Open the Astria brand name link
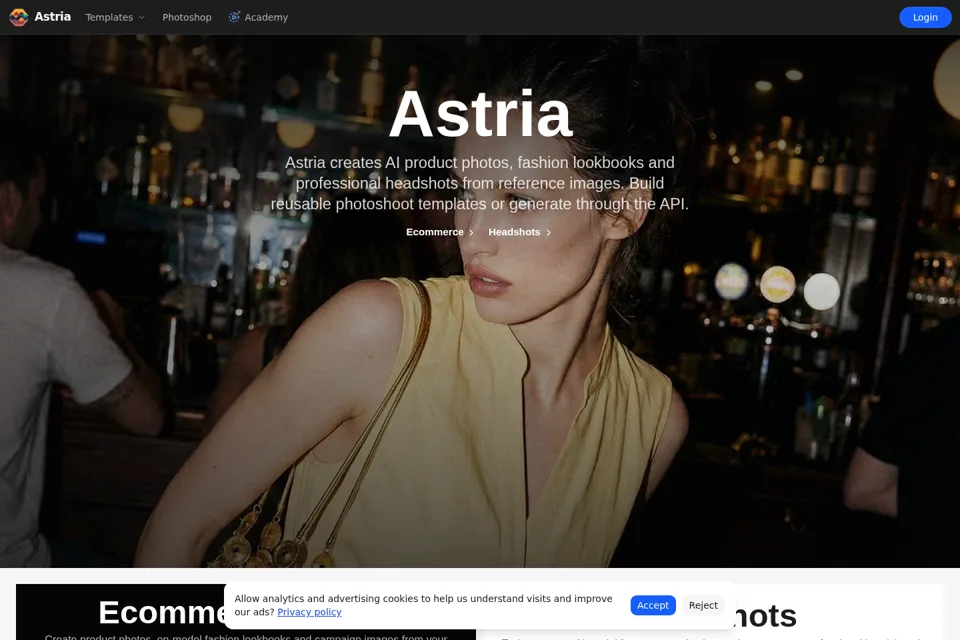Image resolution: width=960 pixels, height=640 pixels. [x=53, y=17]
